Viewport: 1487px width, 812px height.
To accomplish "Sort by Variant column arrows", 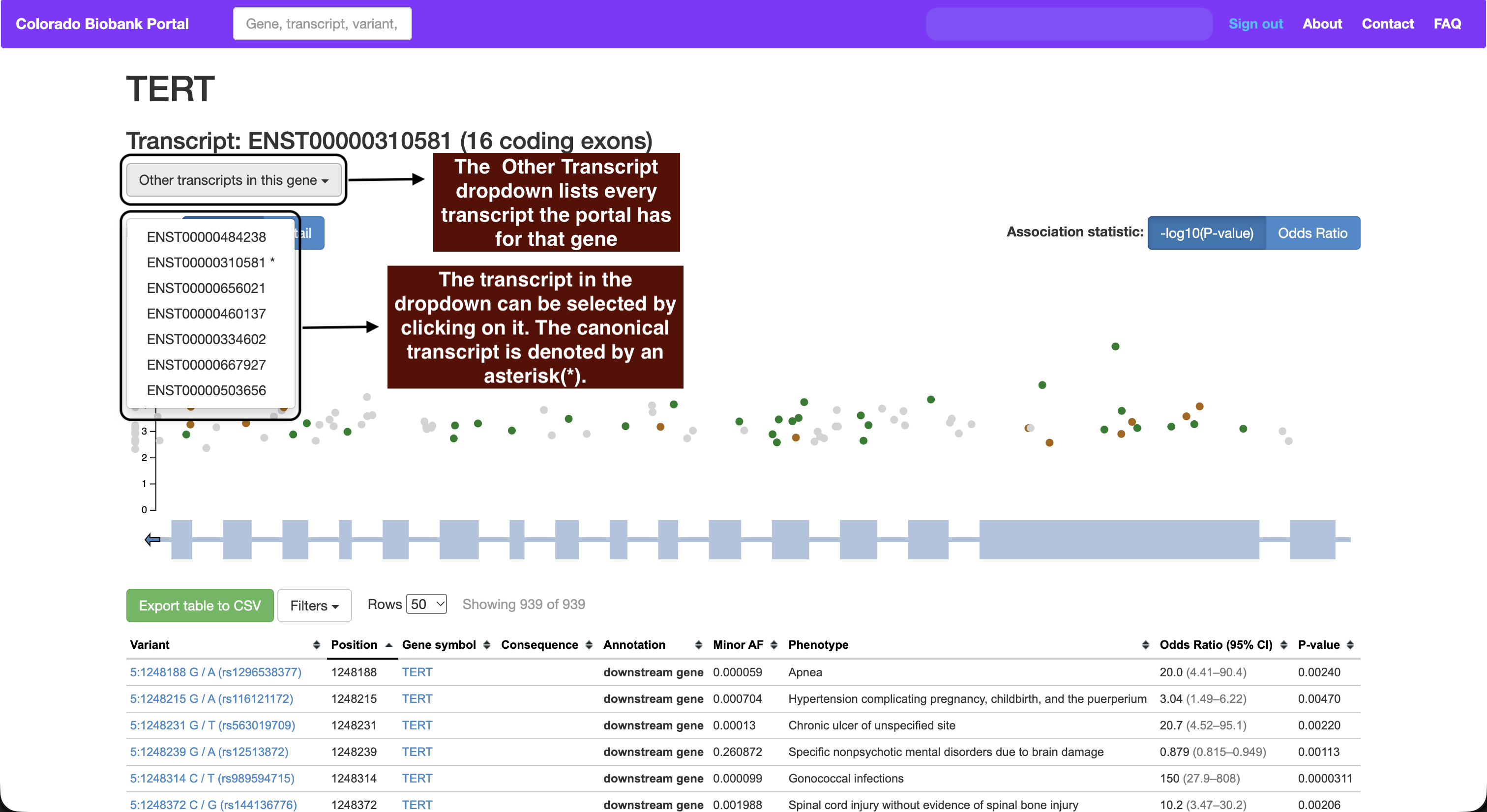I will point(316,645).
